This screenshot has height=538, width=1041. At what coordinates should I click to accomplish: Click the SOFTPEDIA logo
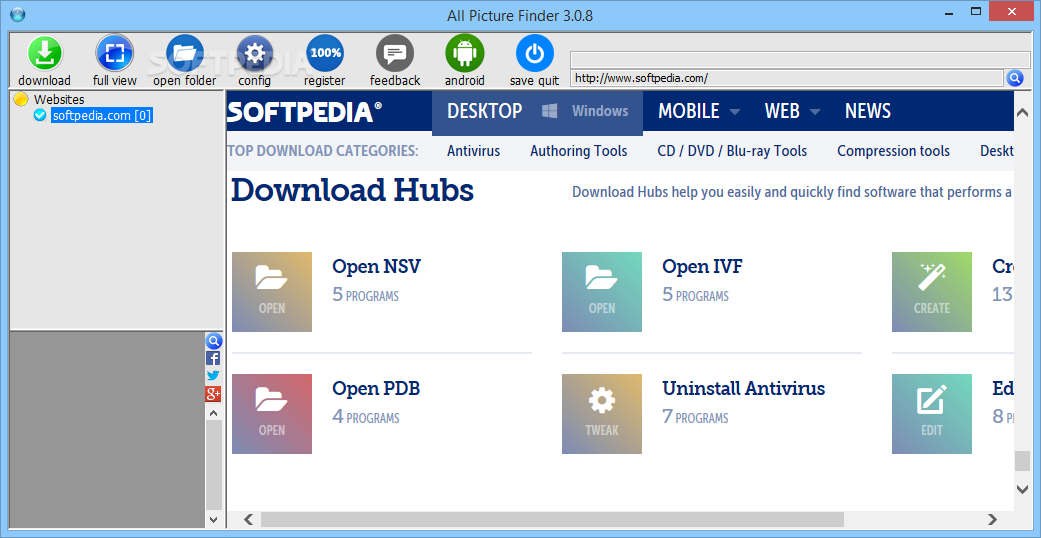click(x=305, y=111)
